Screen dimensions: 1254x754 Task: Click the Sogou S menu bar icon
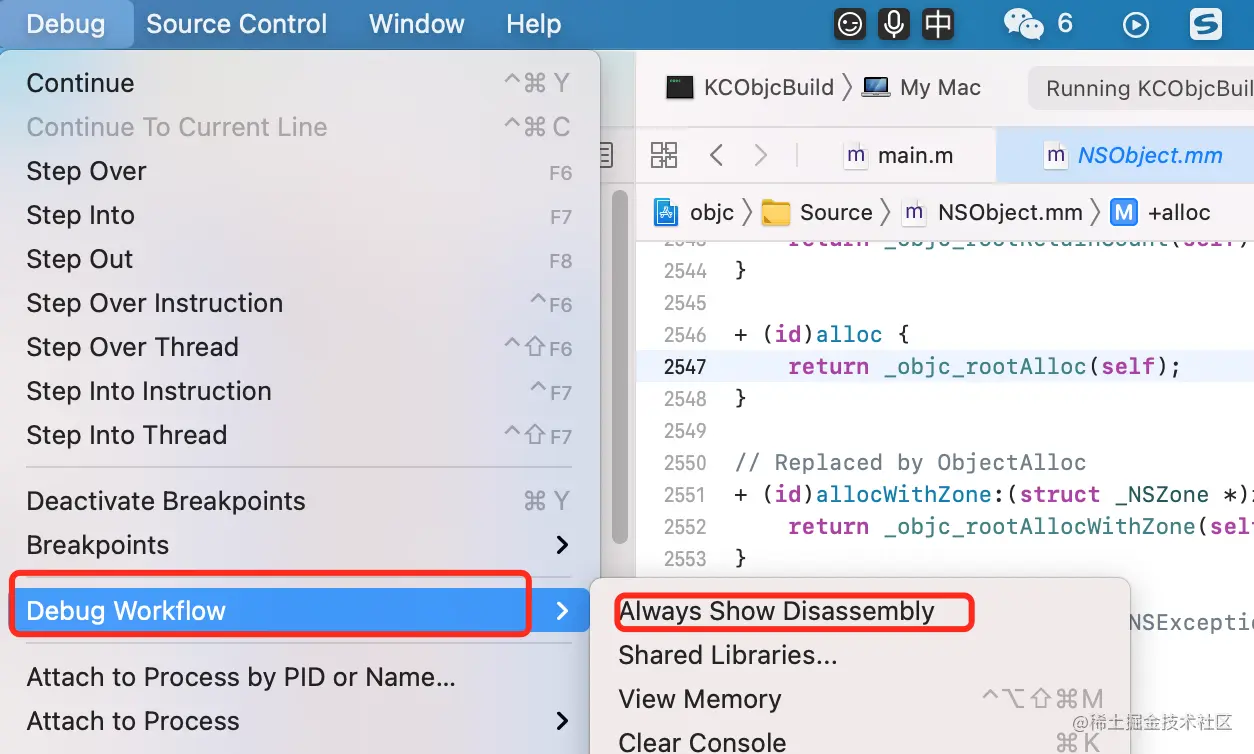tap(1206, 24)
